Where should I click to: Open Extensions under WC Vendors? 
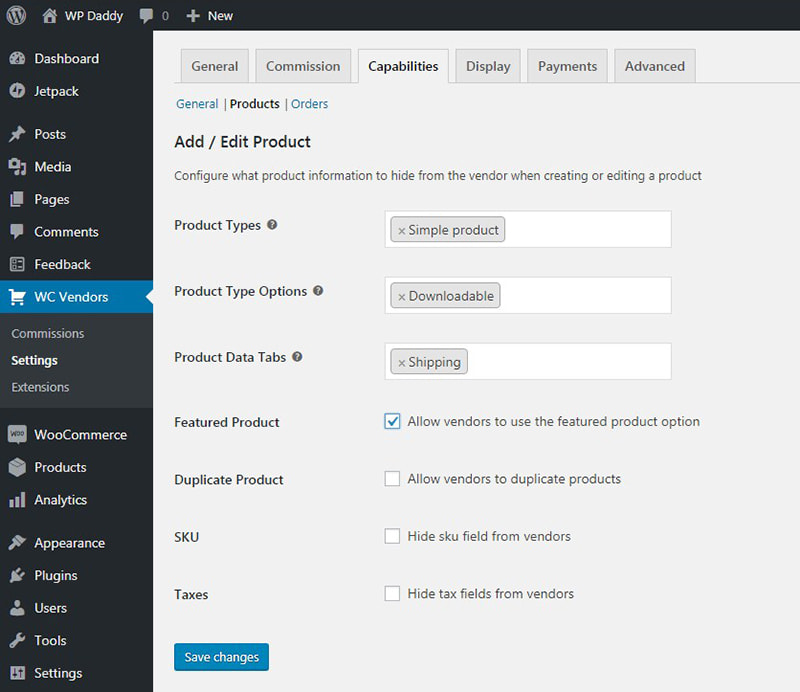point(40,387)
